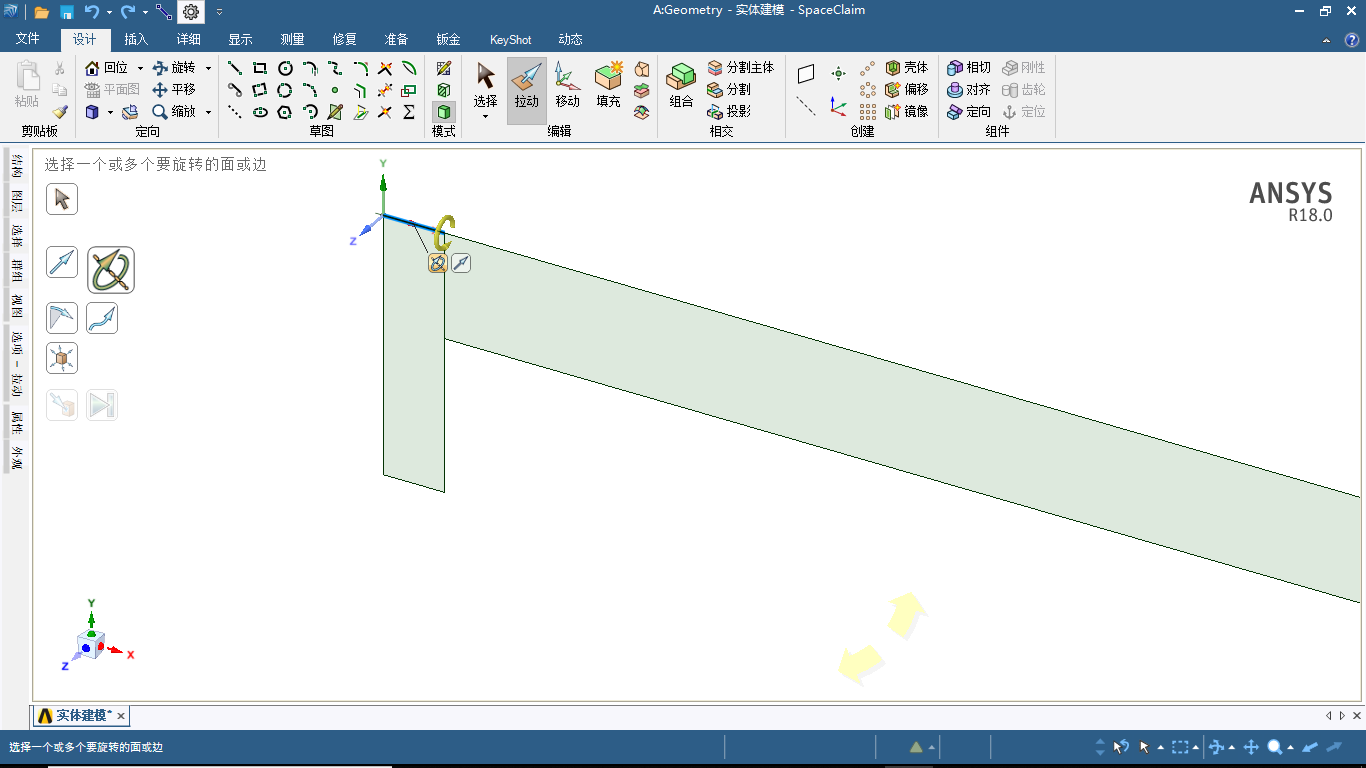Viewport: 1366px width, 768px height.
Task: Select the sketch Line tool
Action: [x=235, y=68]
